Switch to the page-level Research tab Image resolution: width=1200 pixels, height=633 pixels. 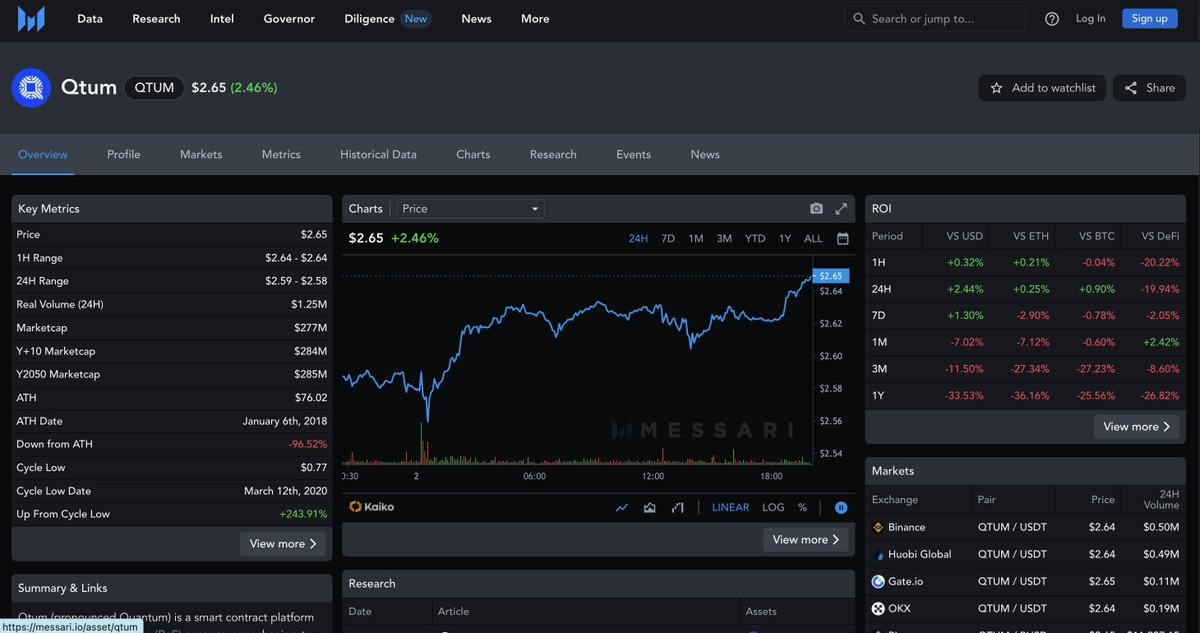(553, 154)
